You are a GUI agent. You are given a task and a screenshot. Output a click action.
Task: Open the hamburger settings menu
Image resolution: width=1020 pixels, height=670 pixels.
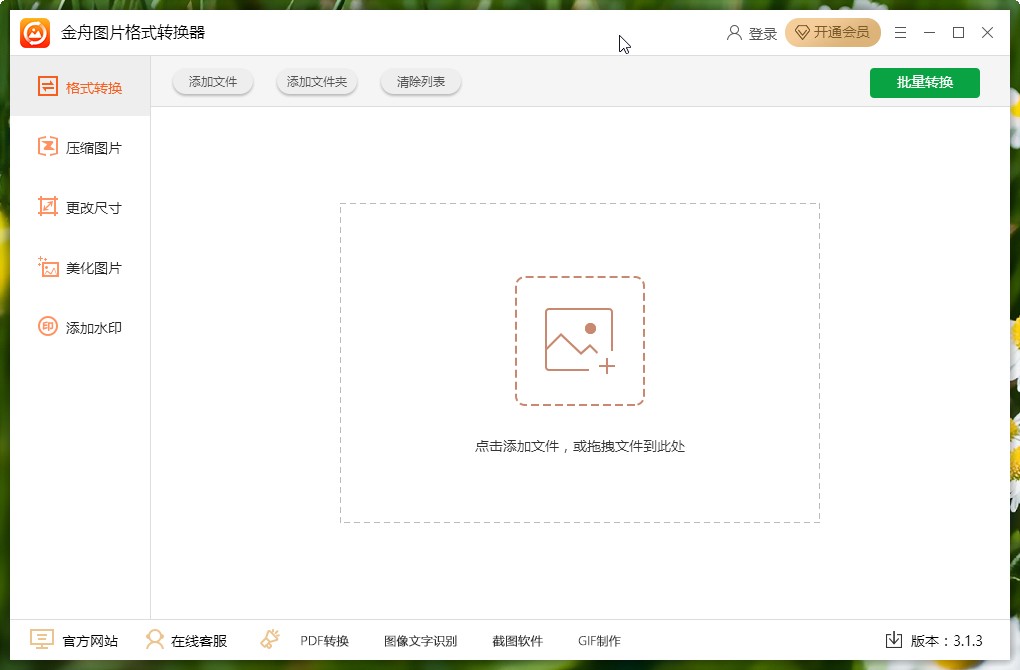click(899, 32)
